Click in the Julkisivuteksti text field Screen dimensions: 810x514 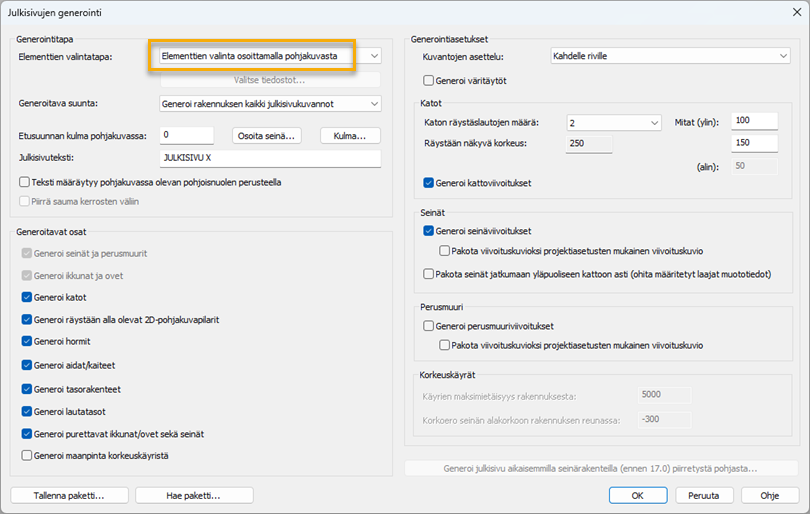(270, 158)
